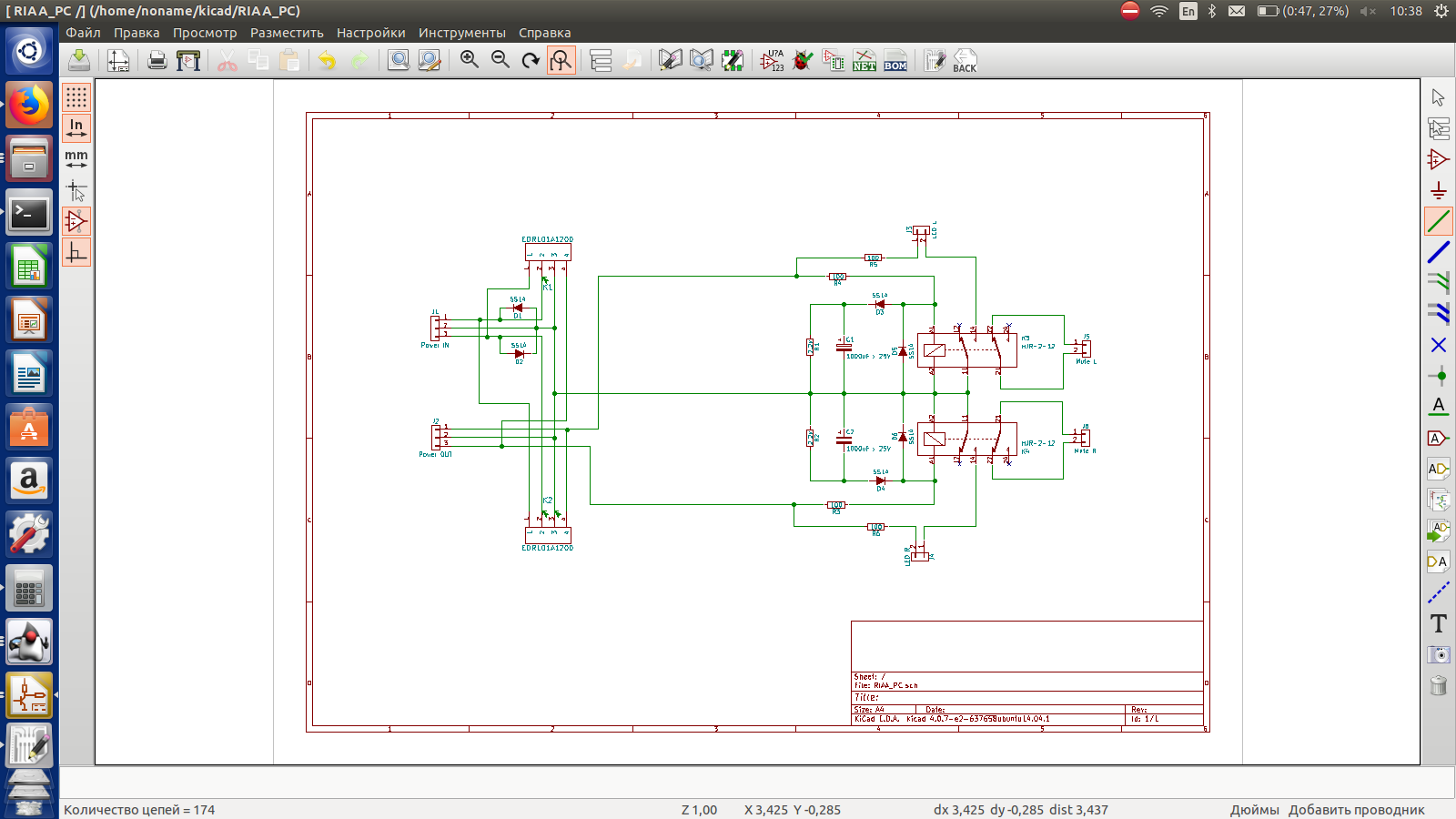Select the Place wire tool

1438,221
